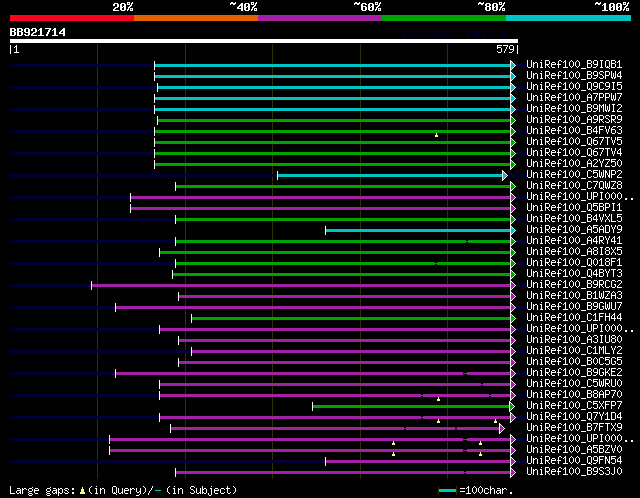This screenshot has height=498, width=640.
Task: Click the query end position 579
Action: 505,49
